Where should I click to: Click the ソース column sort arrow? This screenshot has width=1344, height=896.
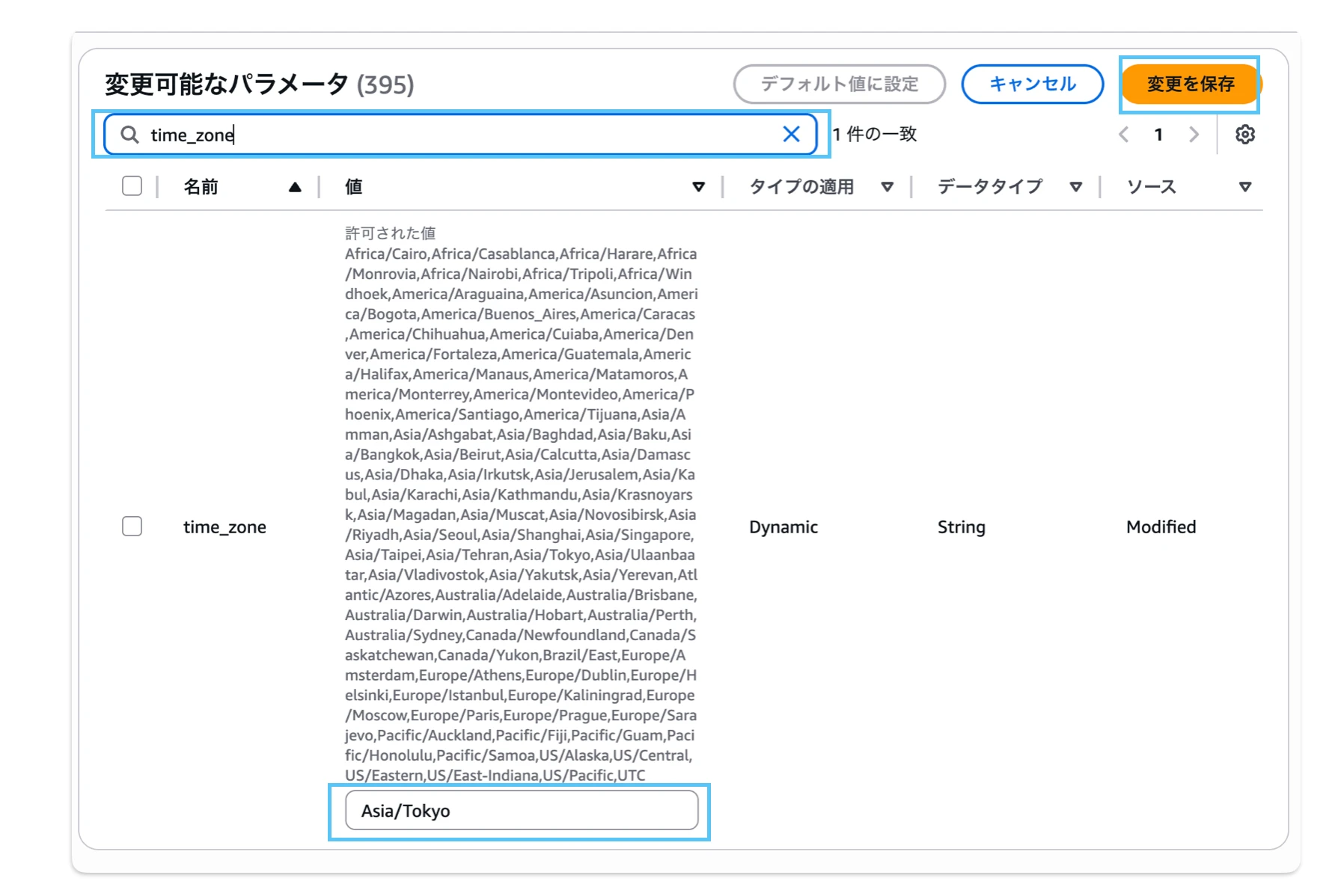[1244, 187]
